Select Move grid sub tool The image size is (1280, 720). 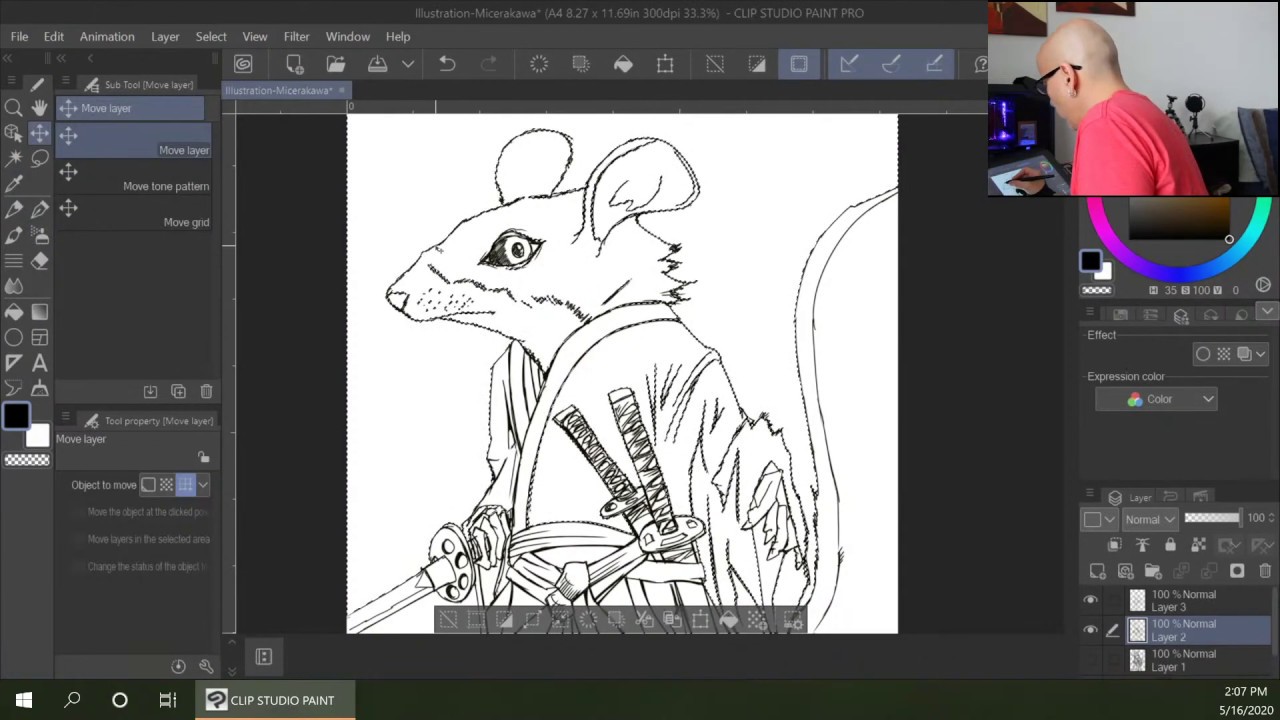pyautogui.click(x=134, y=212)
